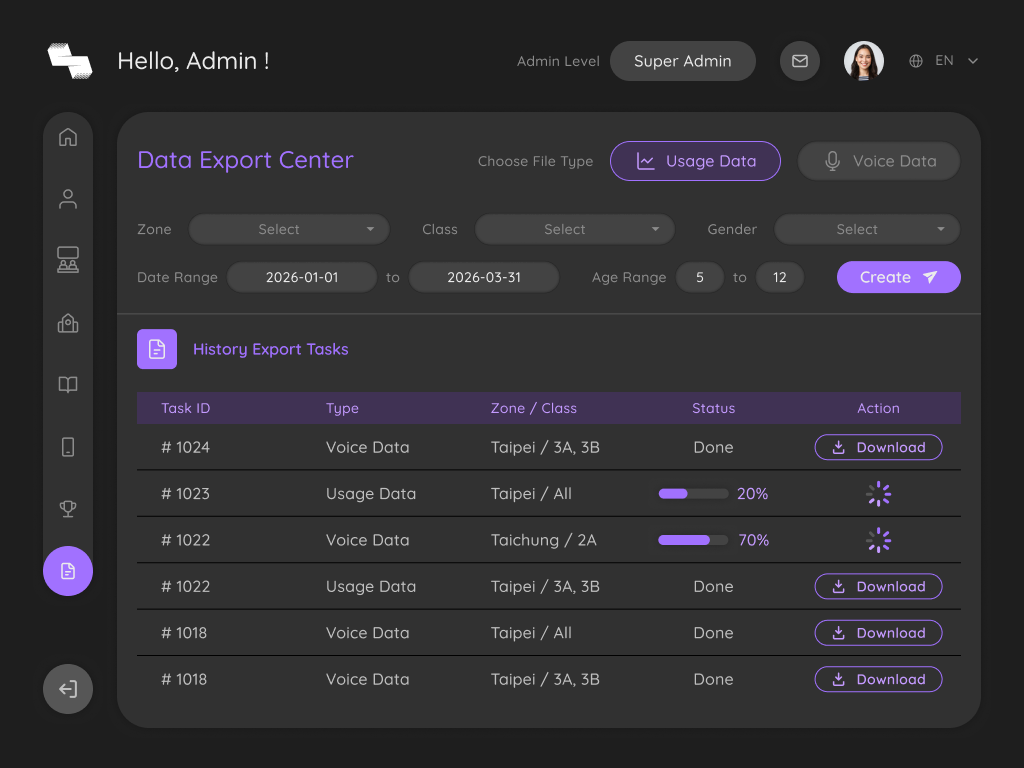Click the 'History Export Tasks' heading

pos(270,349)
